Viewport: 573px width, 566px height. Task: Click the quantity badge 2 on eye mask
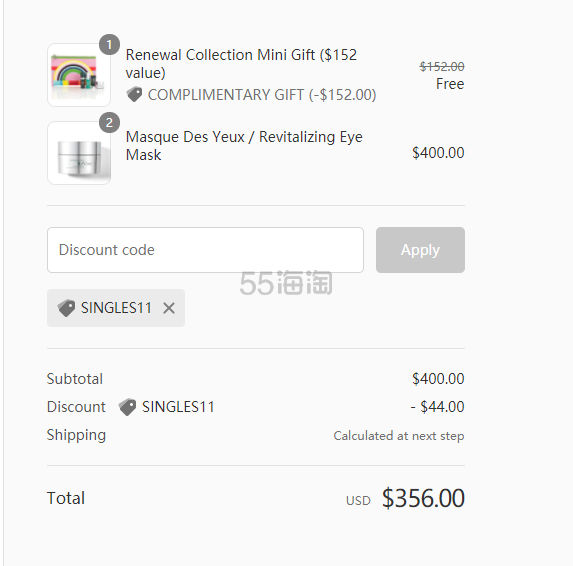click(x=109, y=123)
